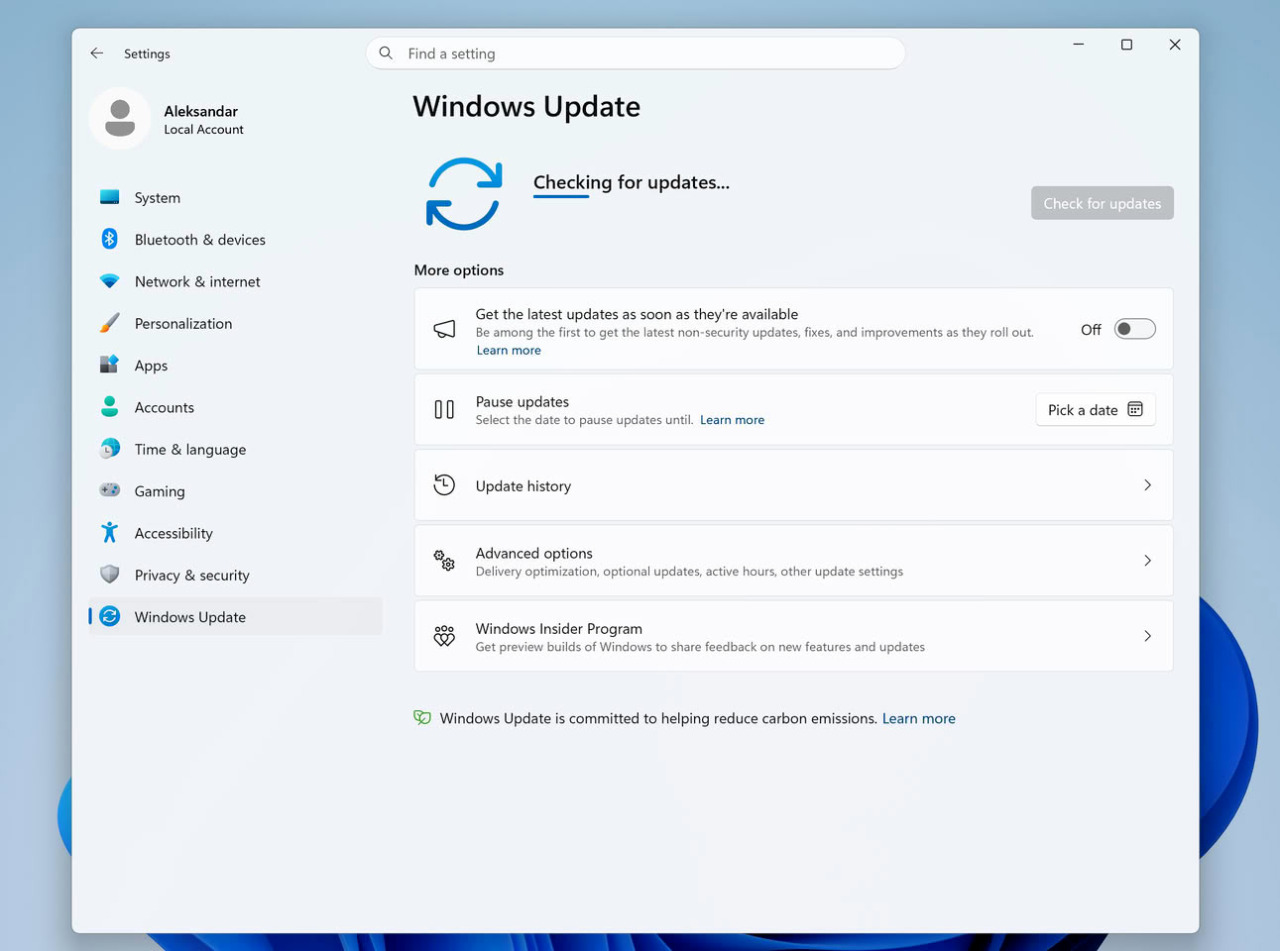Viewport: 1280px width, 951px height.
Task: Click the green leaf carbon emissions icon
Action: 422,718
